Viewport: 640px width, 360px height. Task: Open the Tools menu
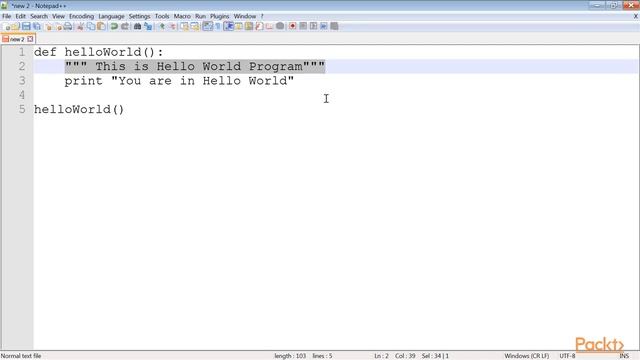coord(162,16)
